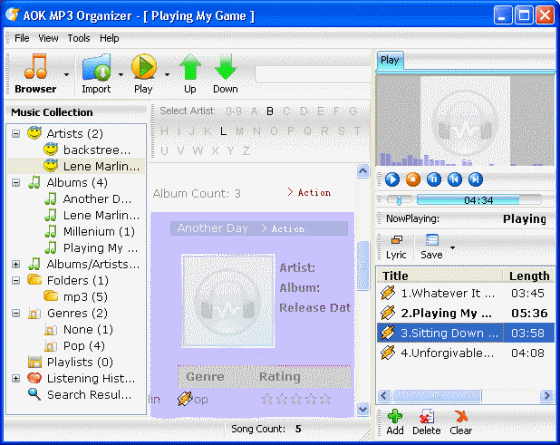Open the mp3 (5) folder
Image resolution: width=560 pixels, height=445 pixels.
[76, 297]
